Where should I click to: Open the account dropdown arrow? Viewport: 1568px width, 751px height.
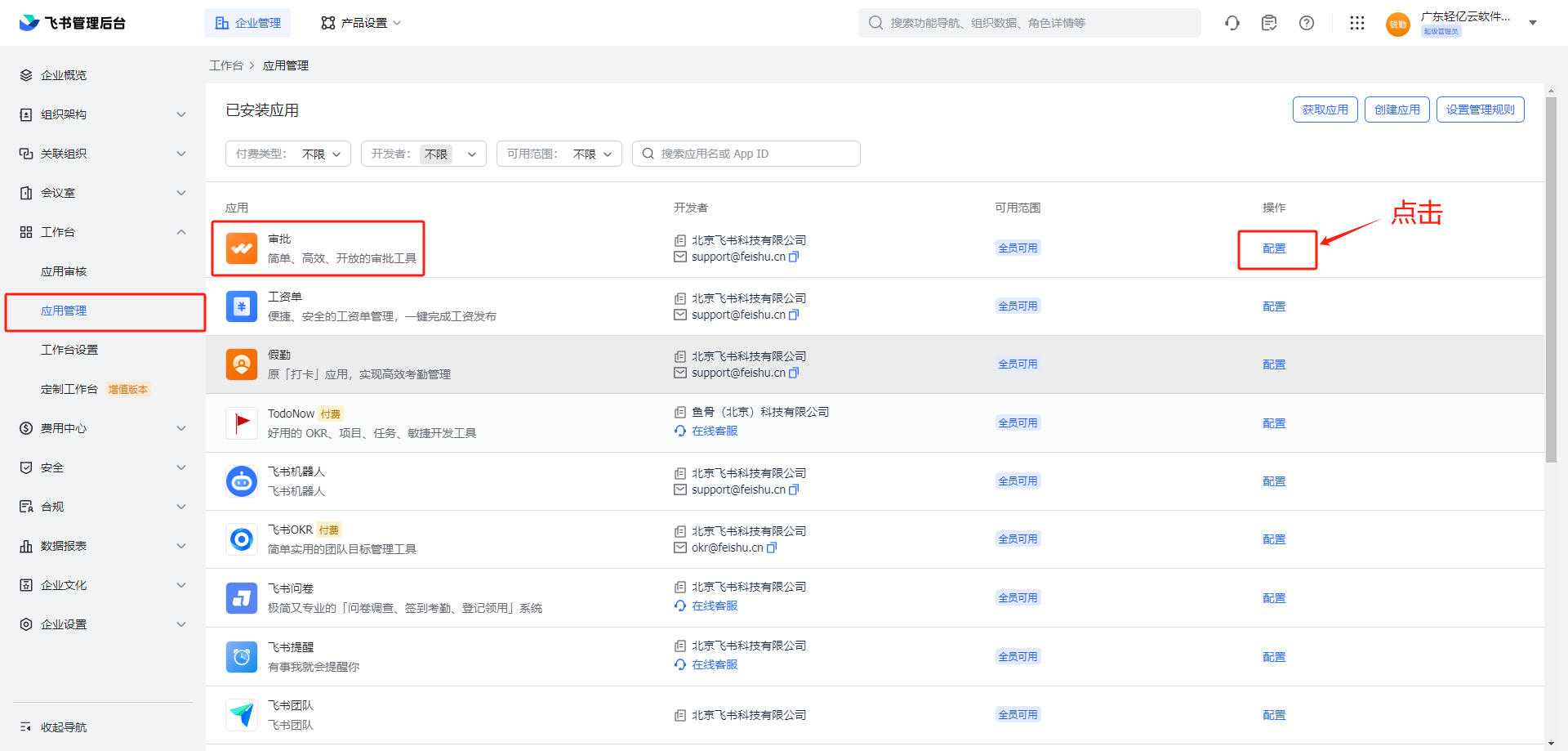1533,23
